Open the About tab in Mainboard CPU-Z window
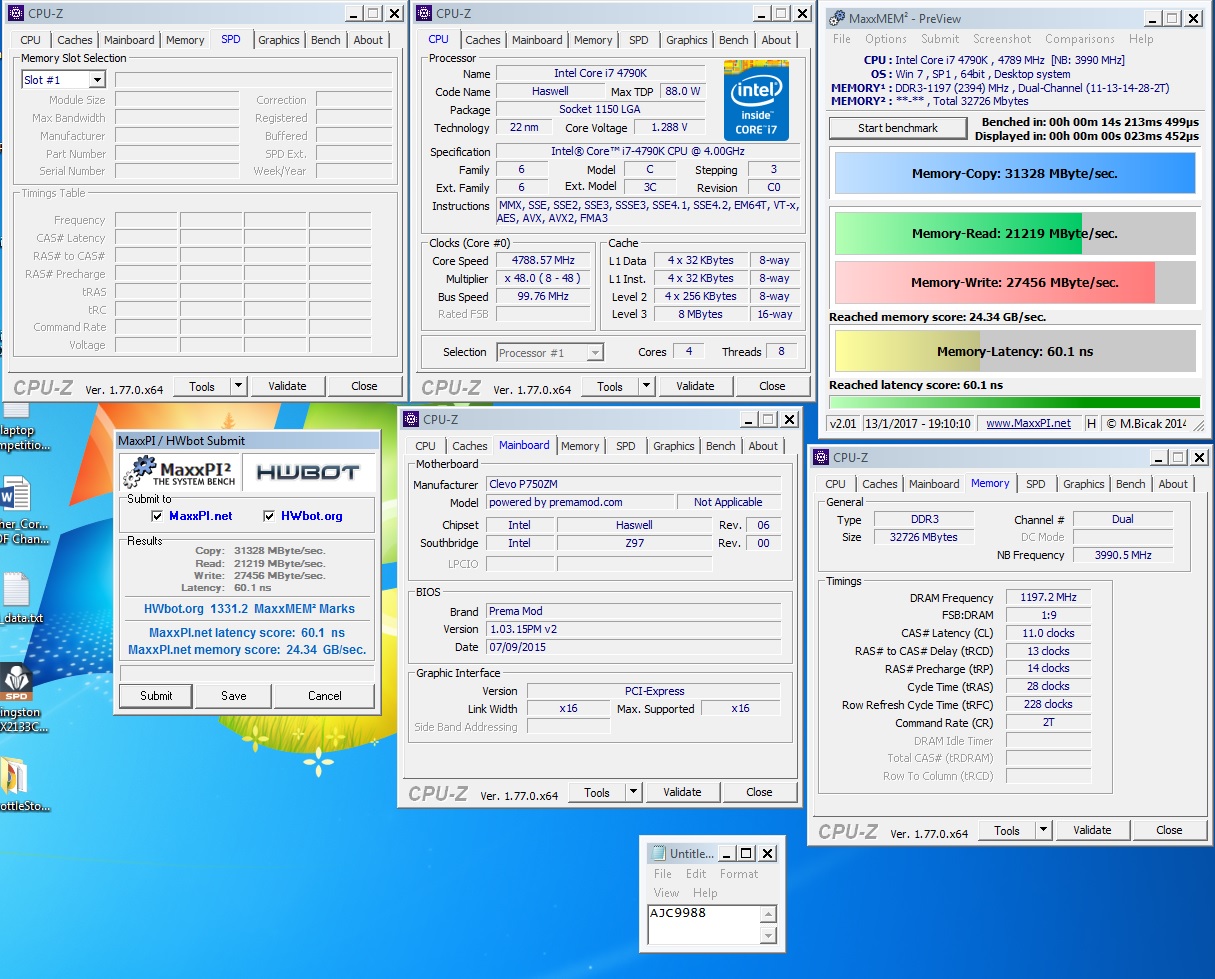This screenshot has width=1215, height=979. [763, 446]
